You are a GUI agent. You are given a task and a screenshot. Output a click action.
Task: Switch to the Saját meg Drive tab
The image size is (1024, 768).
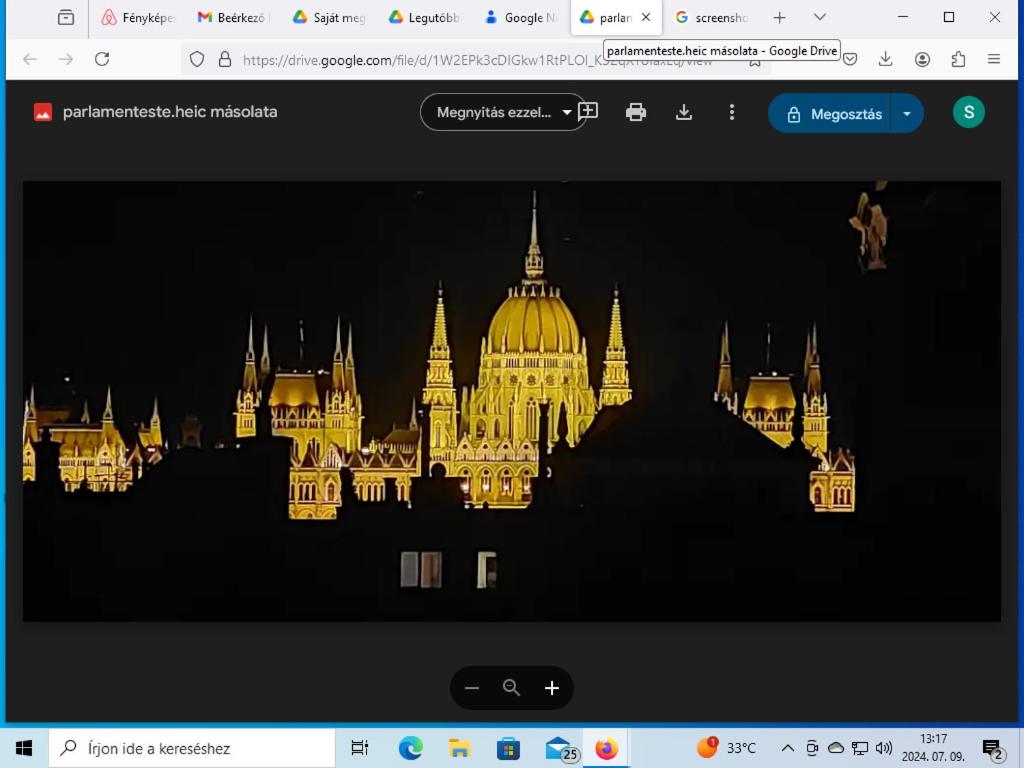click(329, 18)
